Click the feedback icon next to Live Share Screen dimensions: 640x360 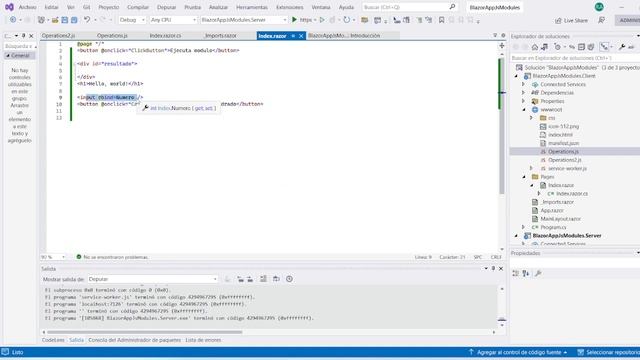(601, 20)
